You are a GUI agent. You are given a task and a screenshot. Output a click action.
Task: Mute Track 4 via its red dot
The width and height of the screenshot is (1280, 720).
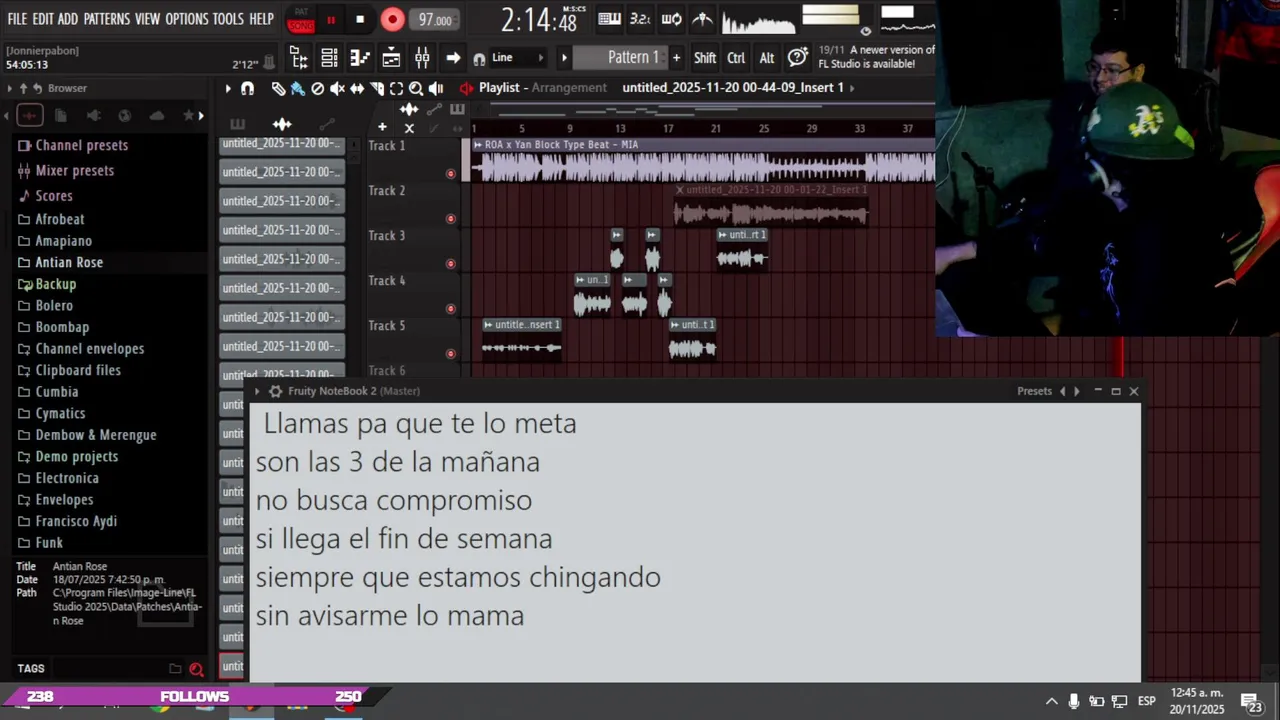coord(451,309)
